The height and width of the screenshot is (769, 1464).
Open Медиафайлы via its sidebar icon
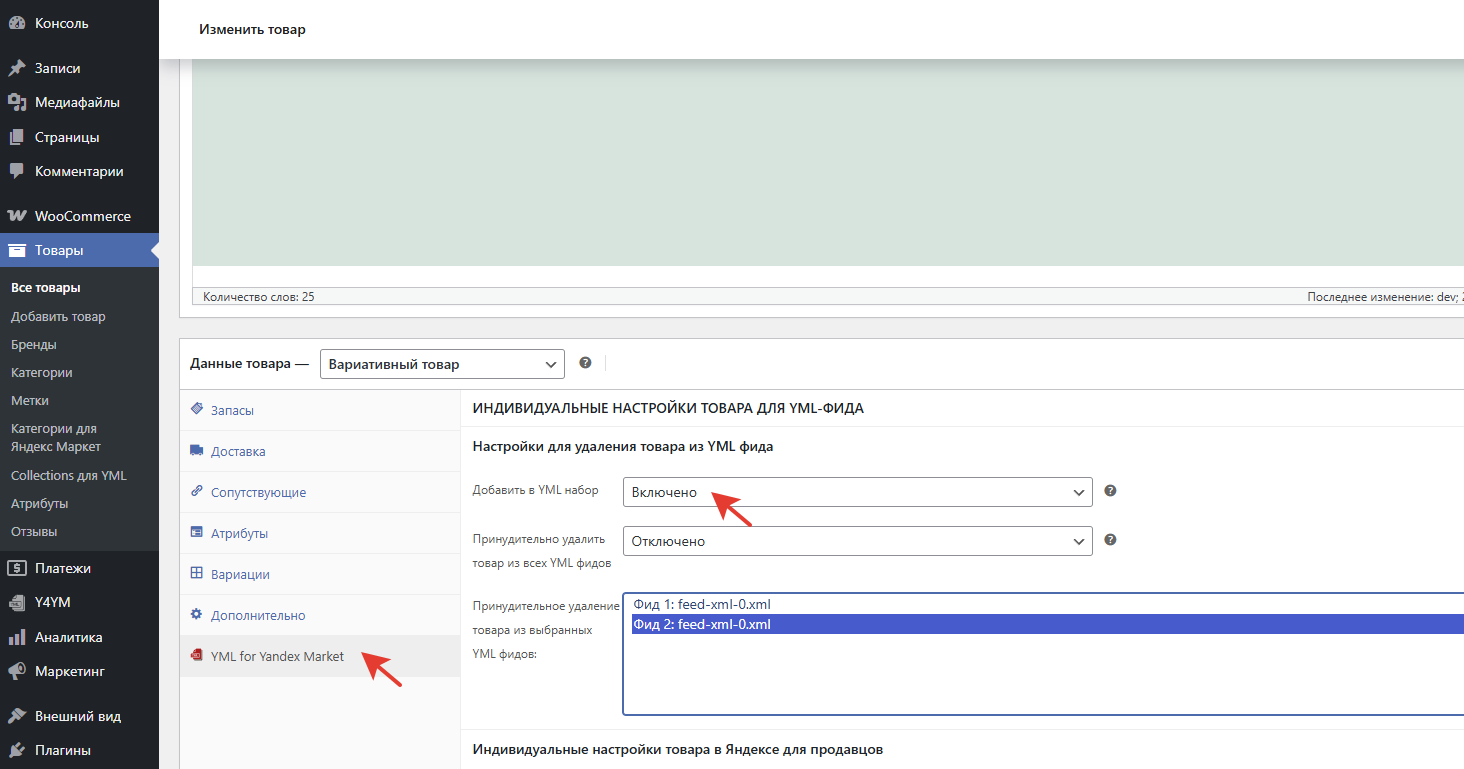pyautogui.click(x=16, y=103)
